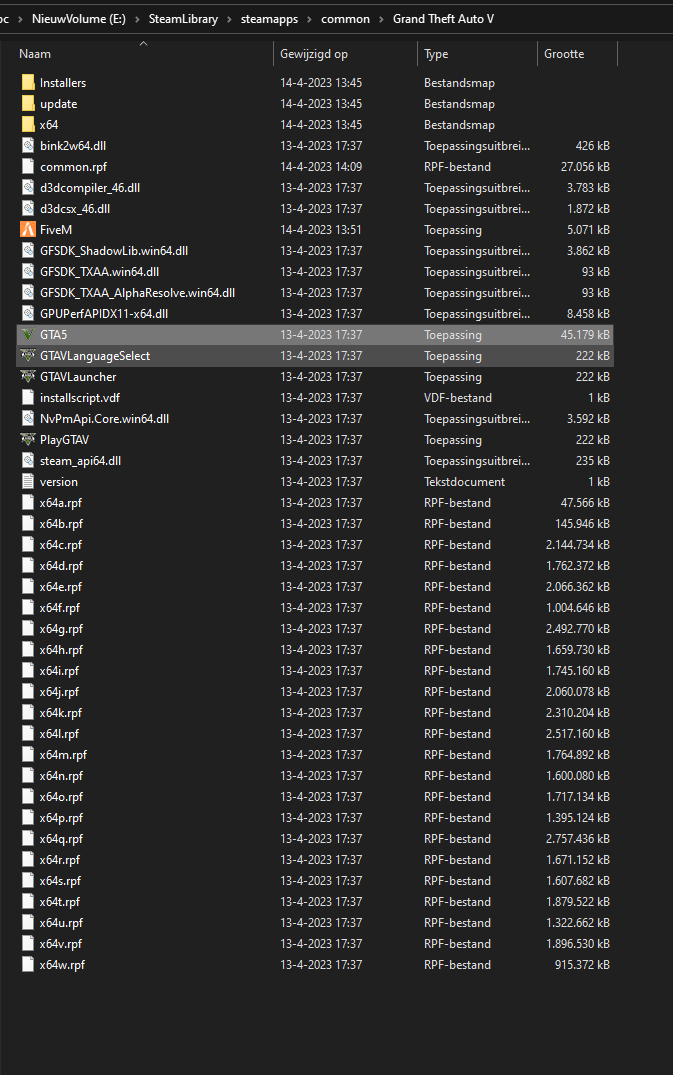Click the x64w.rpf file icon

(x=28, y=965)
